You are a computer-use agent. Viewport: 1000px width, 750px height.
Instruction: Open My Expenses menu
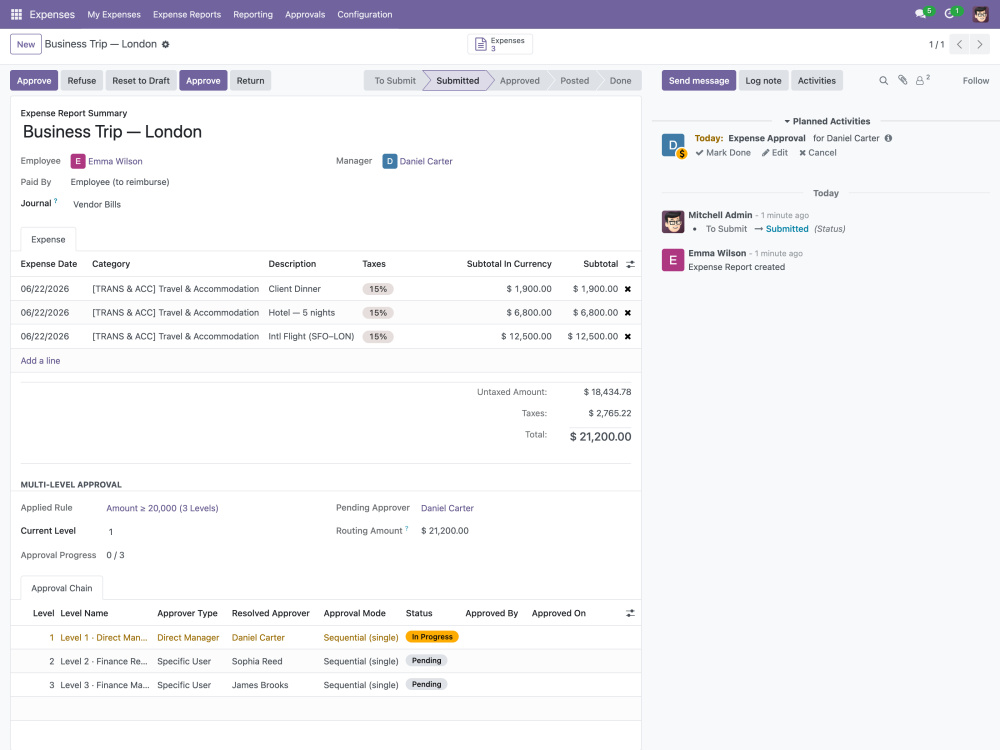pos(114,14)
